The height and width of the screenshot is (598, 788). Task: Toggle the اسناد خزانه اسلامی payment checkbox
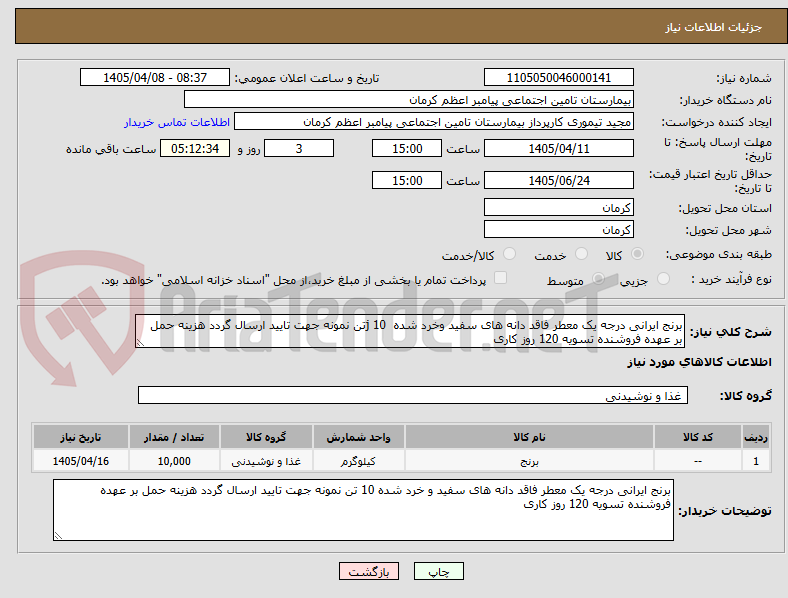point(500,278)
